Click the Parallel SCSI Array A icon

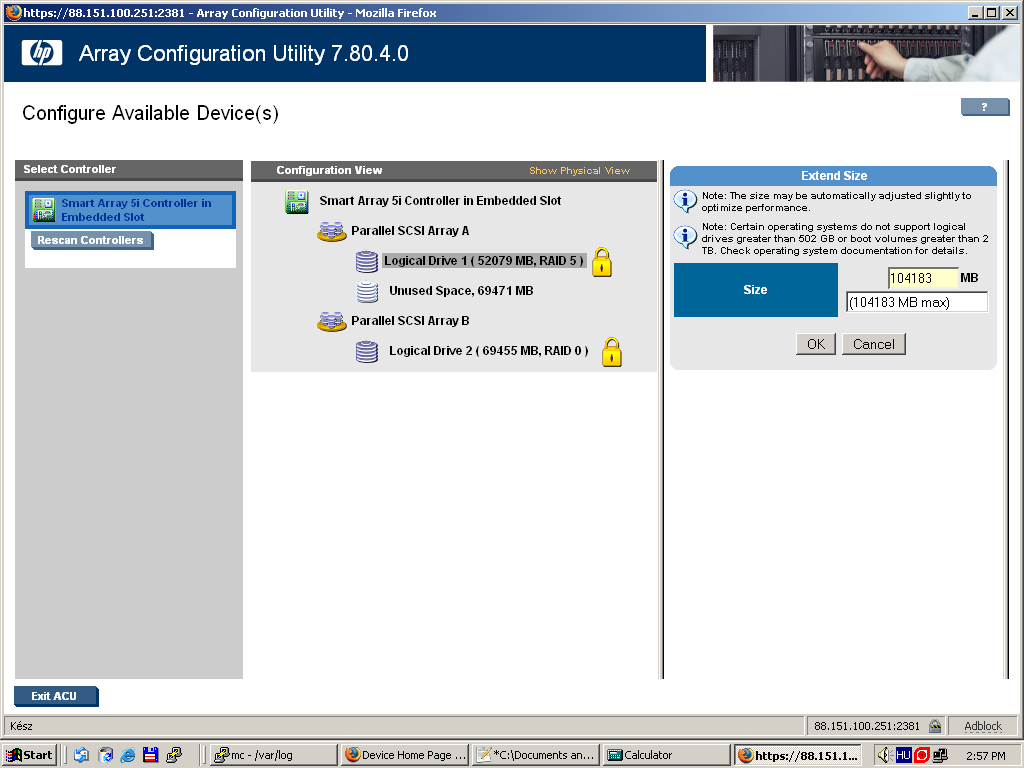coord(332,232)
